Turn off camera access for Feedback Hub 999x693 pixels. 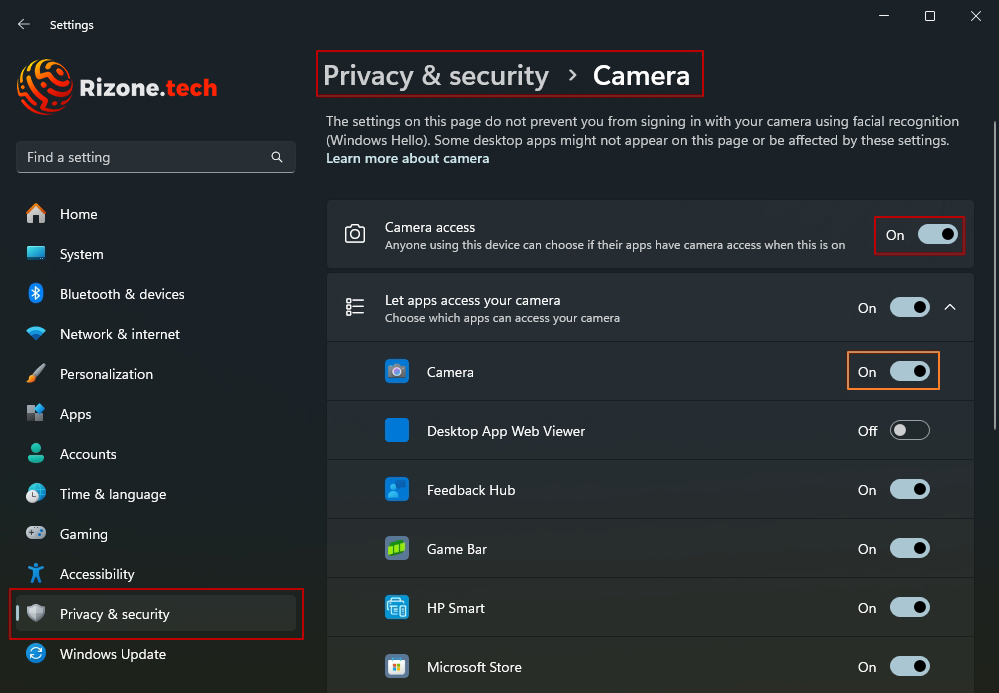tap(909, 489)
